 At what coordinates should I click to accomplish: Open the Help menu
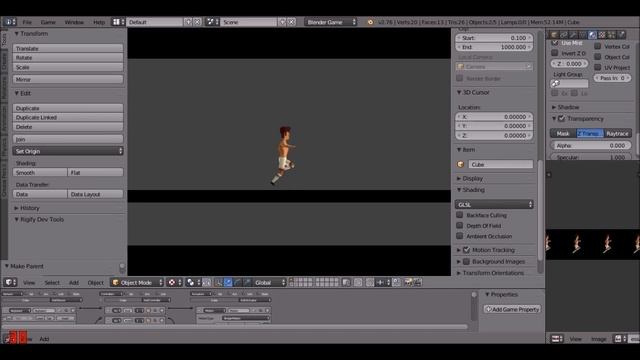(x=99, y=22)
